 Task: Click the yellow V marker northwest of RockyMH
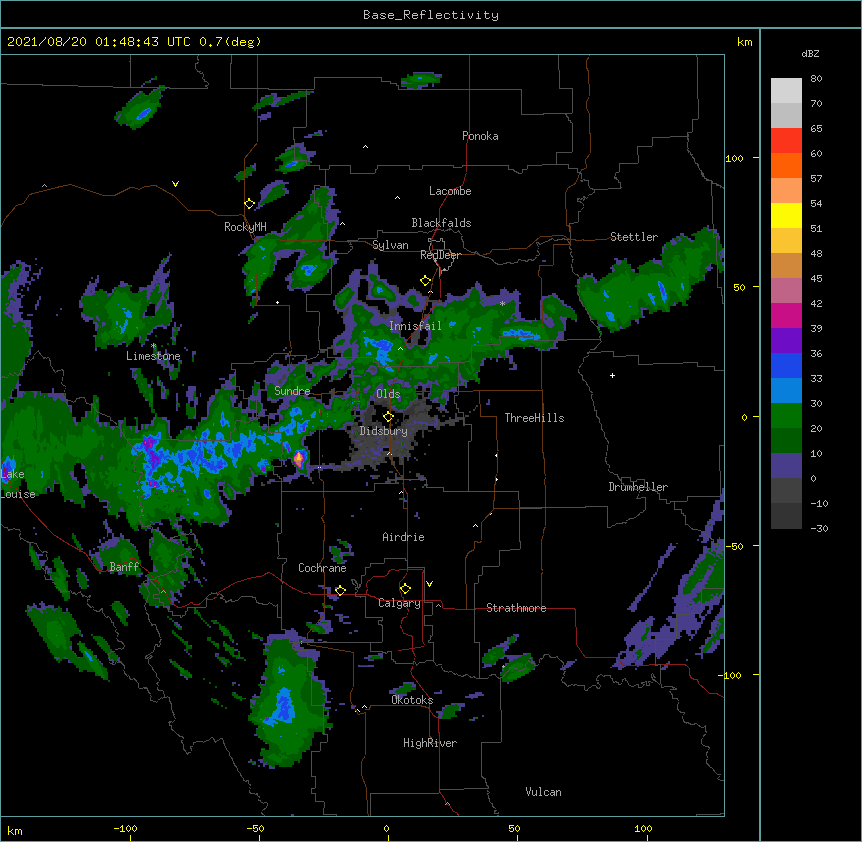pyautogui.click(x=175, y=184)
